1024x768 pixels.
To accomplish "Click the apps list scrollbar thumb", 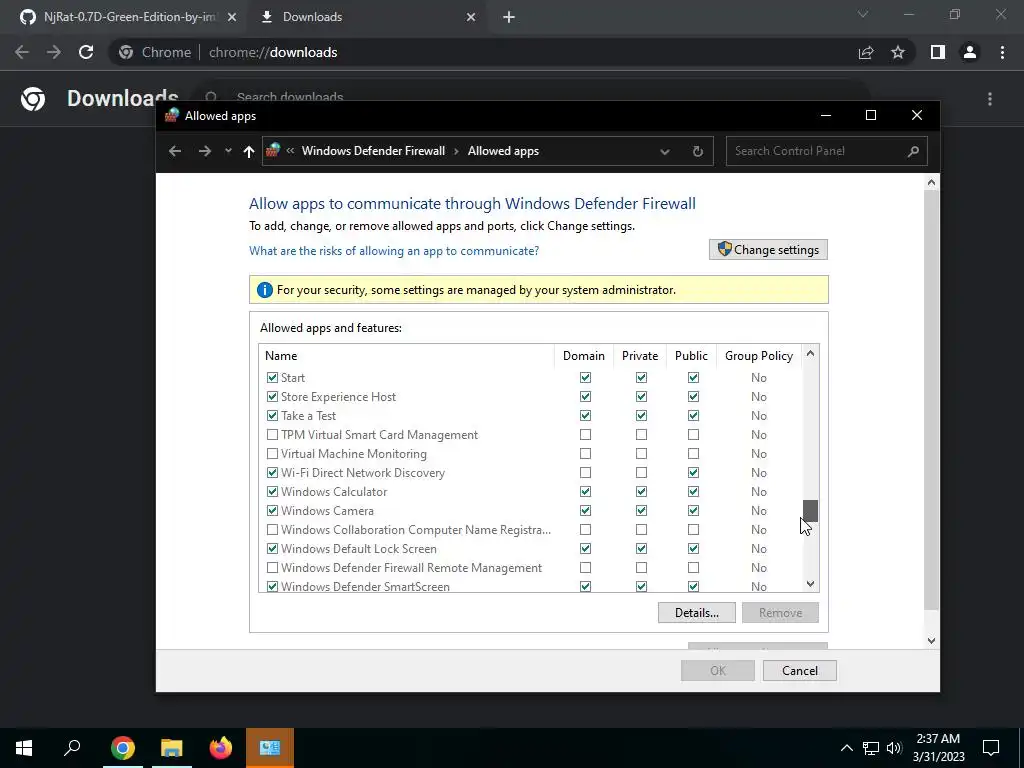I will click(x=810, y=511).
